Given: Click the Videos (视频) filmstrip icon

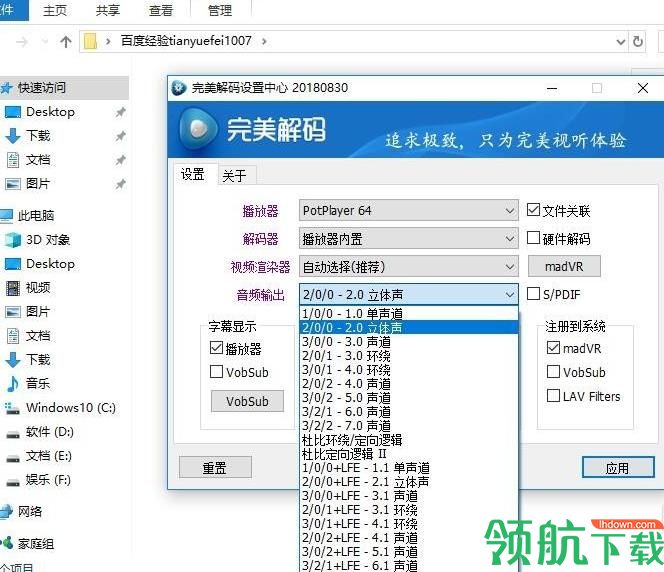Looking at the screenshot, I should [13, 288].
